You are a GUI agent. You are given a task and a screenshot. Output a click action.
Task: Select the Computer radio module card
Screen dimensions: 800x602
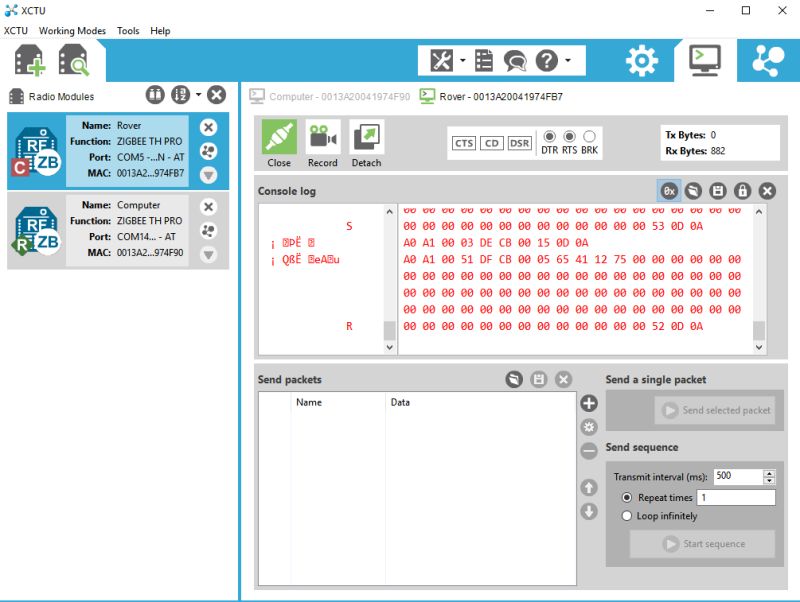coord(118,230)
